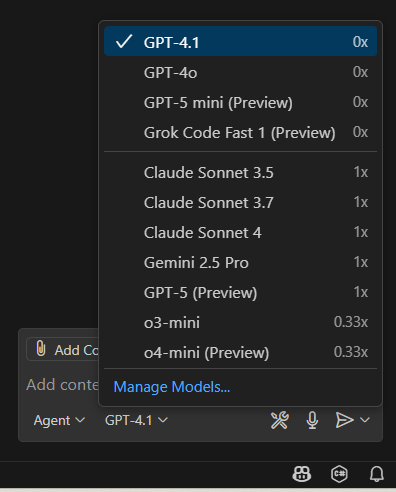Switch to Claude Sonnet 3.7
The image size is (396, 492).
[x=240, y=202]
